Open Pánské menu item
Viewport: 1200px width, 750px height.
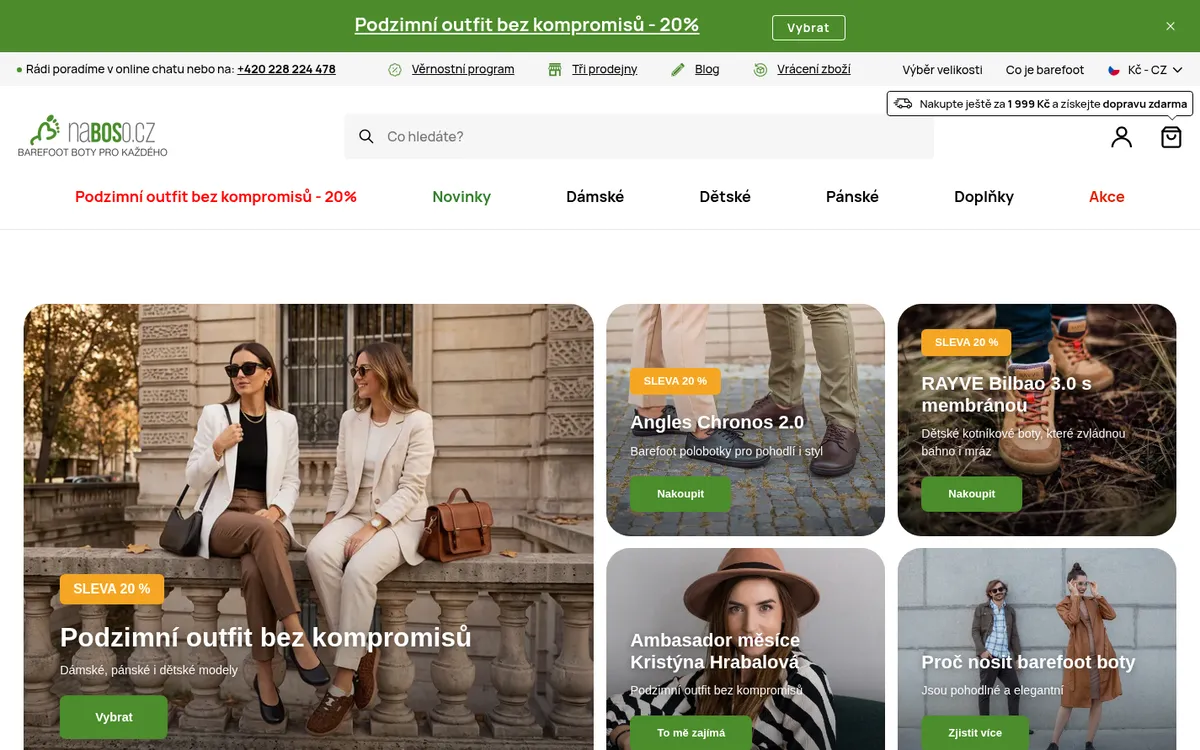coord(852,197)
